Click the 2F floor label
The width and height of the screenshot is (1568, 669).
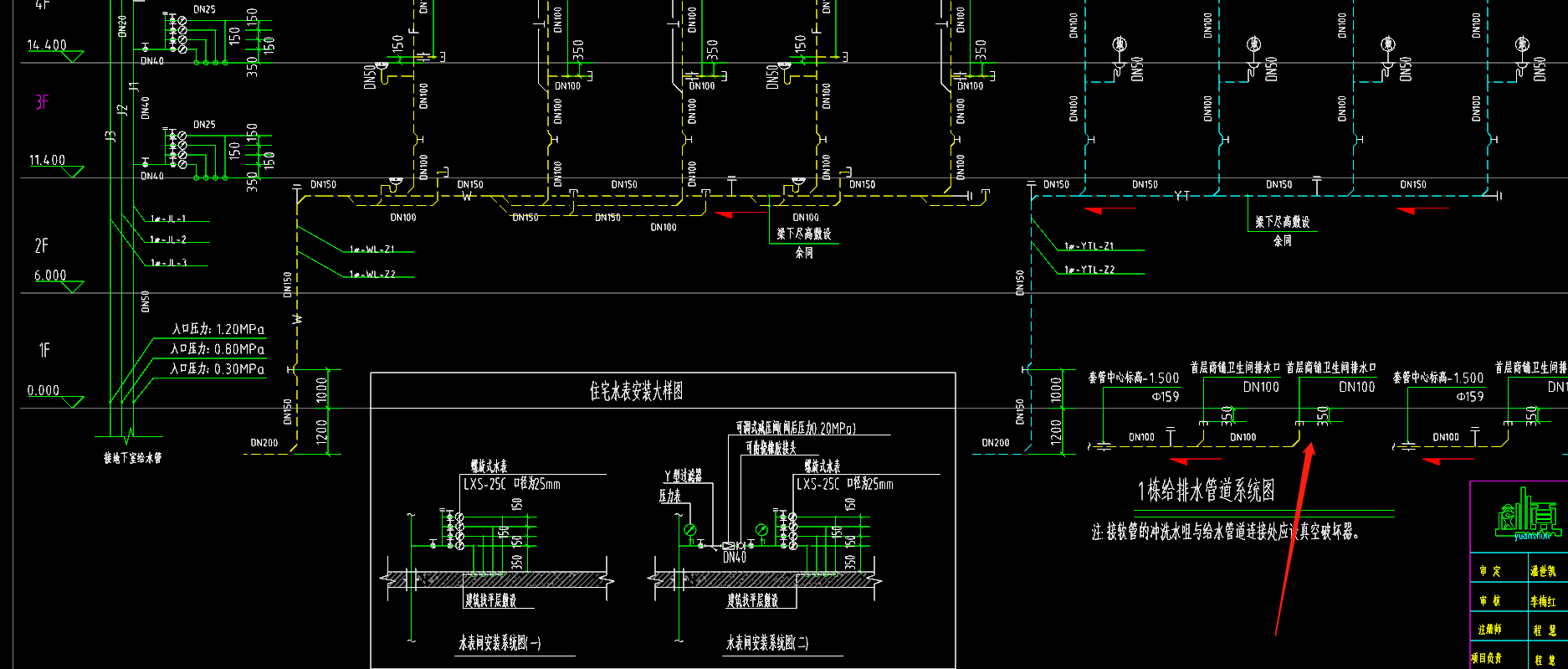pyautogui.click(x=42, y=245)
